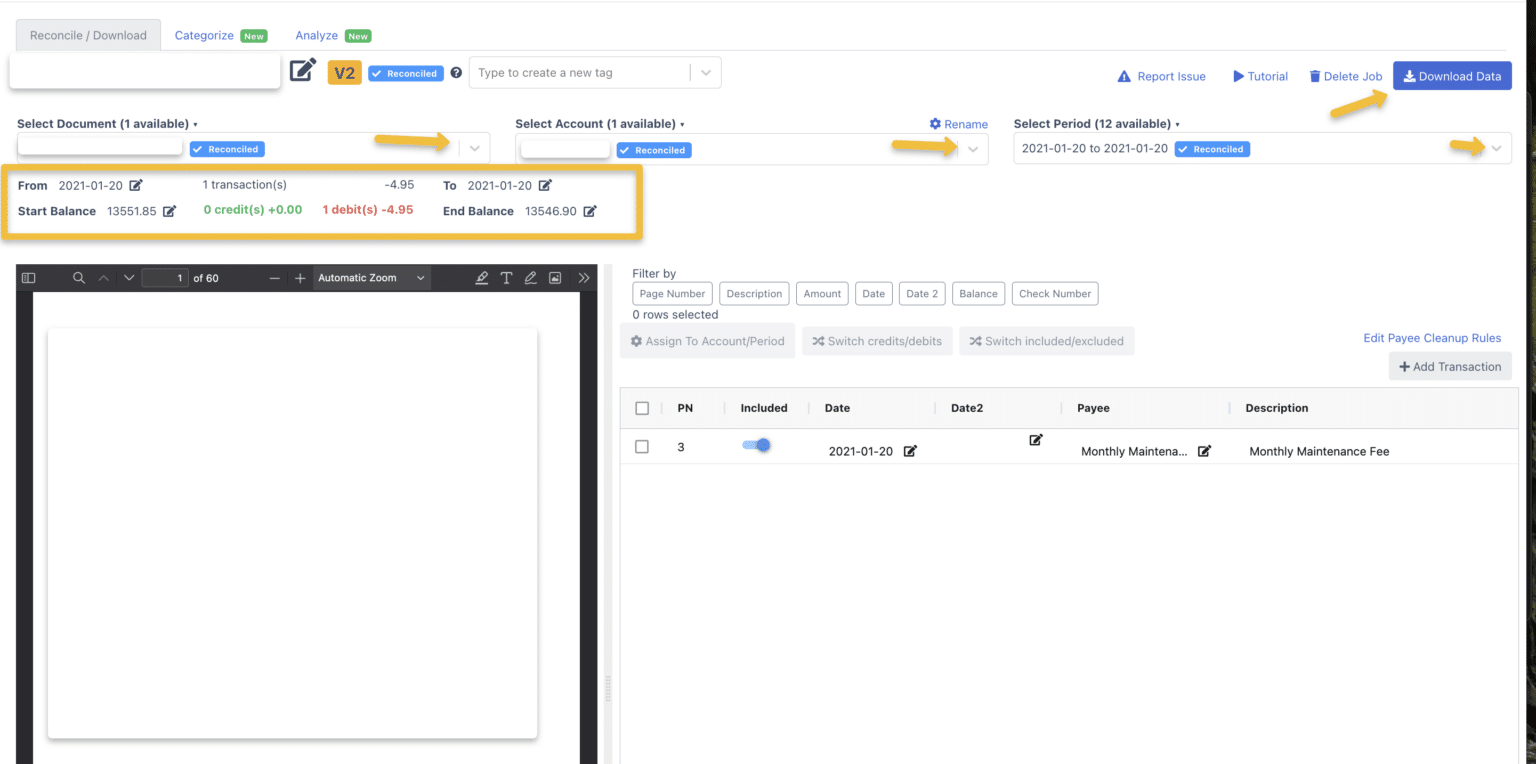This screenshot has height=764, width=1536.
Task: Select the Text tool in the PDF toolbar
Action: pyautogui.click(x=506, y=277)
